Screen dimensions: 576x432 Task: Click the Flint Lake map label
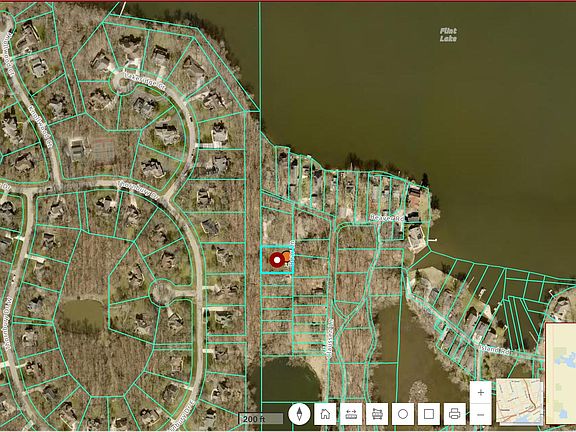pos(449,35)
